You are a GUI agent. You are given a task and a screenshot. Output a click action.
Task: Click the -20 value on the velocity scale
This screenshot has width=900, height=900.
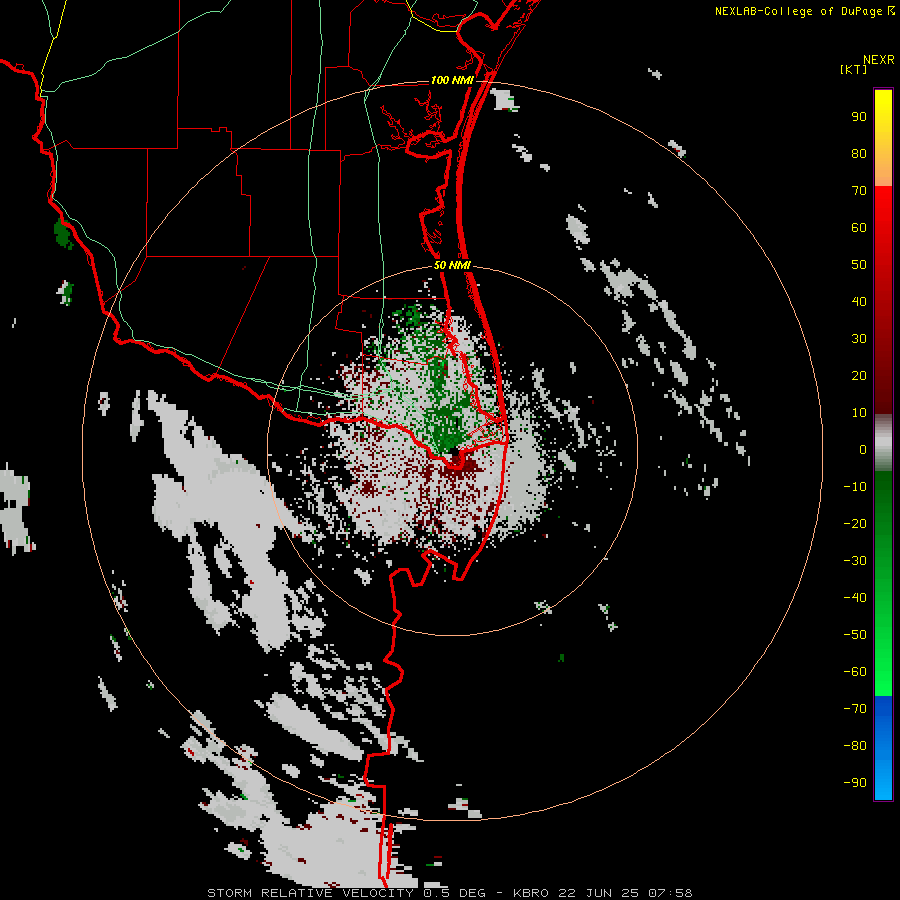point(855,524)
